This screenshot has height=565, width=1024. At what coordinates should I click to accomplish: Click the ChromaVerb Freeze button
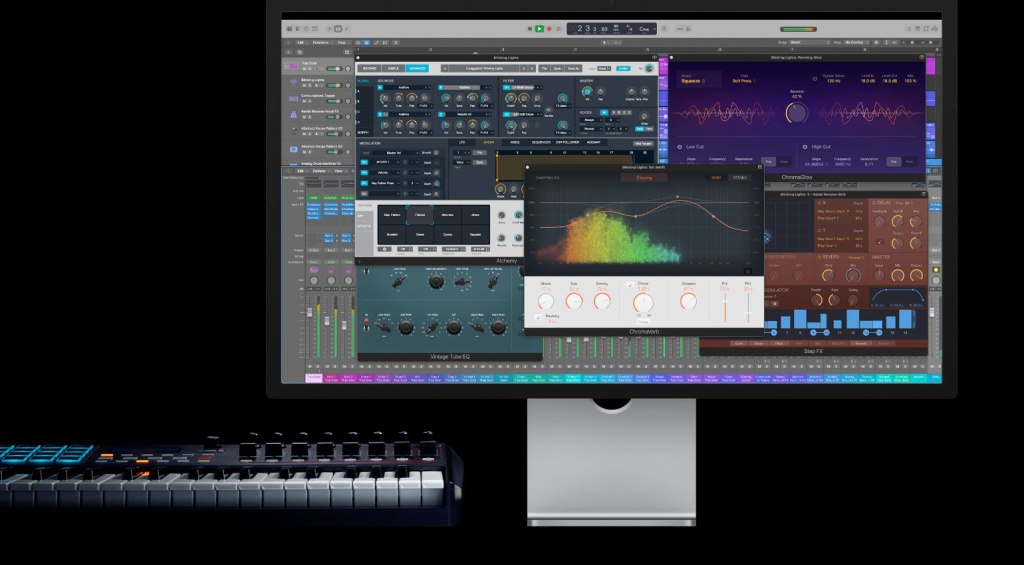(x=643, y=321)
